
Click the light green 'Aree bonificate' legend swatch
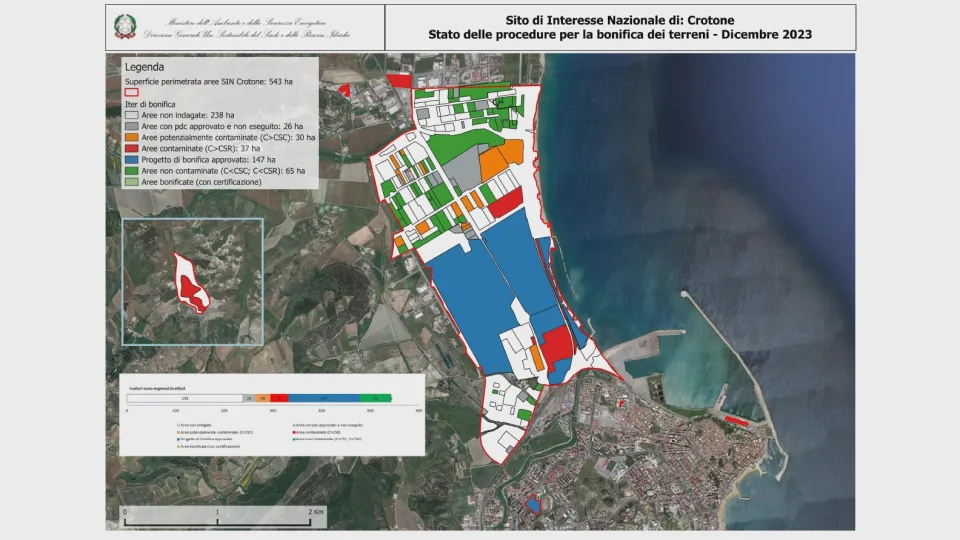pos(131,182)
